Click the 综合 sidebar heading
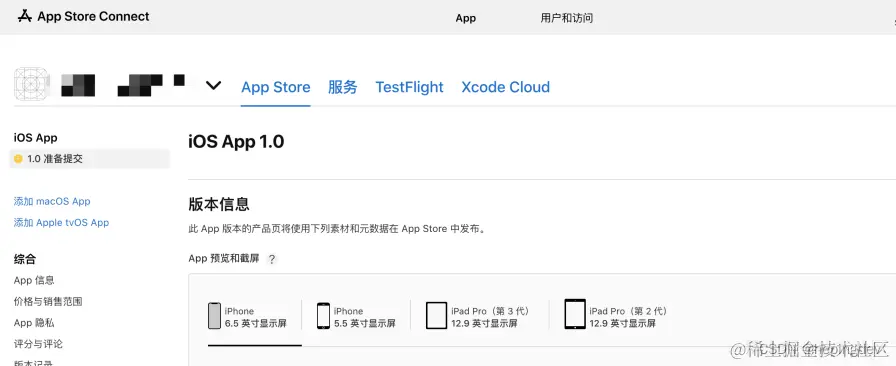The image size is (896, 366). tap(25, 259)
